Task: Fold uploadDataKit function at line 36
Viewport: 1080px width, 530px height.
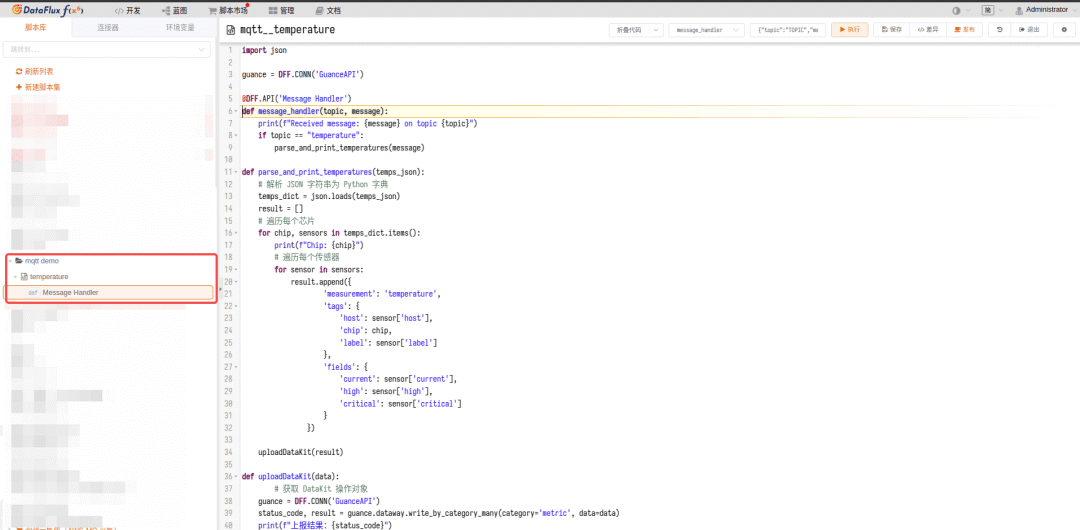Action: pyautogui.click(x=237, y=477)
